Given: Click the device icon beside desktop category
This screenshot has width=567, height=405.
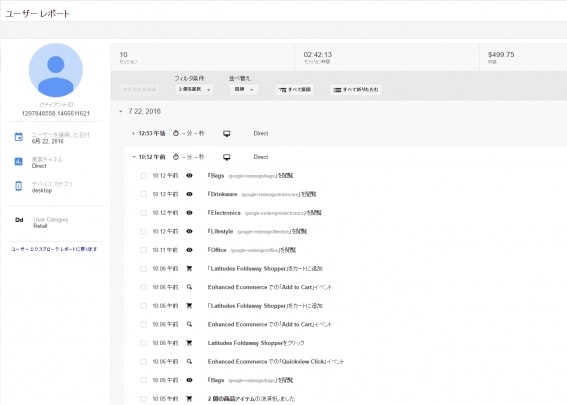Looking at the screenshot, I should (x=18, y=186).
